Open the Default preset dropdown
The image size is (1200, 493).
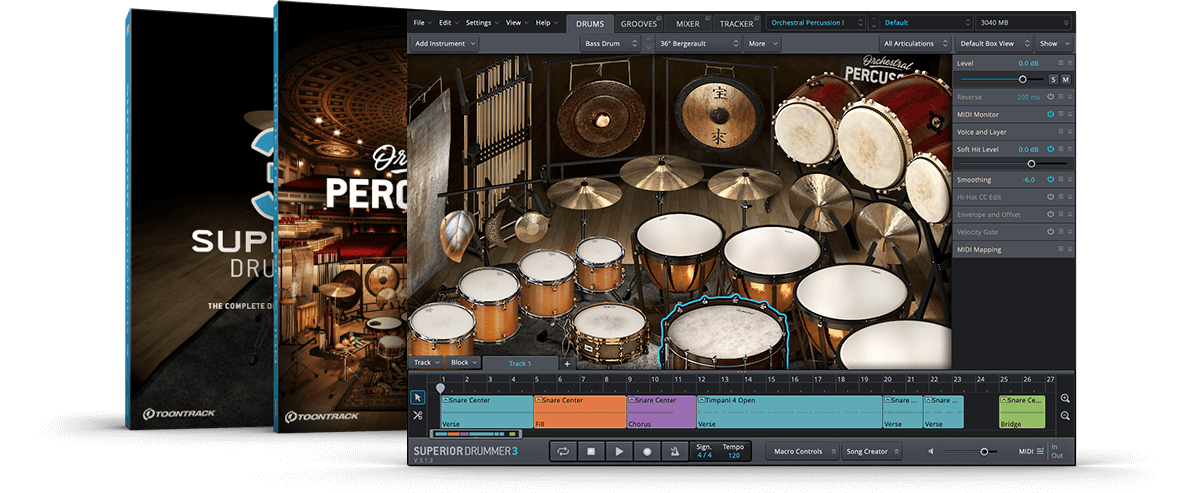point(925,22)
